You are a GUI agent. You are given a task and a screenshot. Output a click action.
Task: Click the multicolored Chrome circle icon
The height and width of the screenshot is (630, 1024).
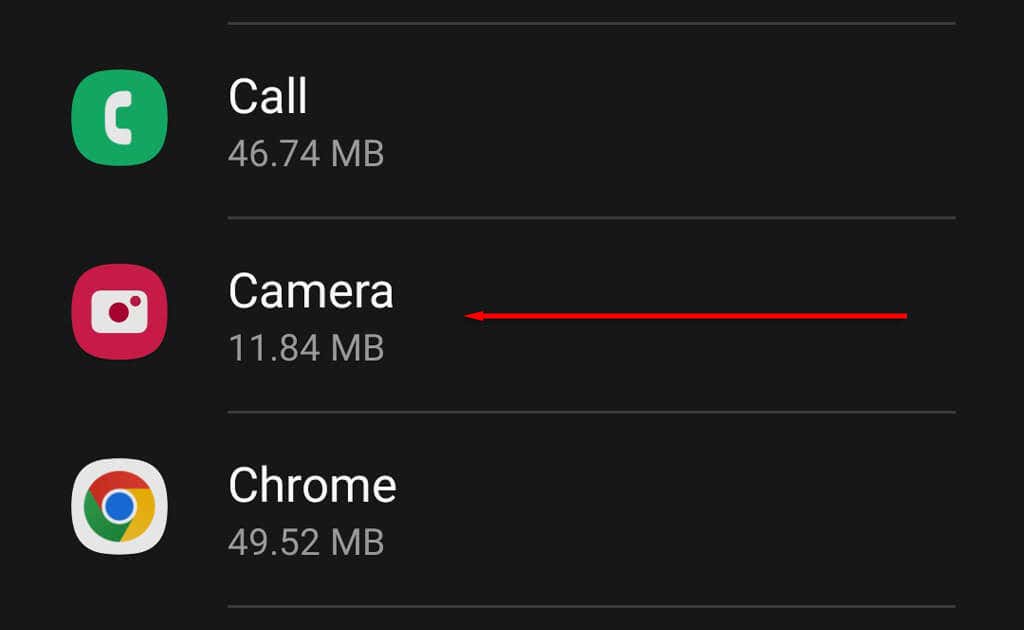[118, 506]
